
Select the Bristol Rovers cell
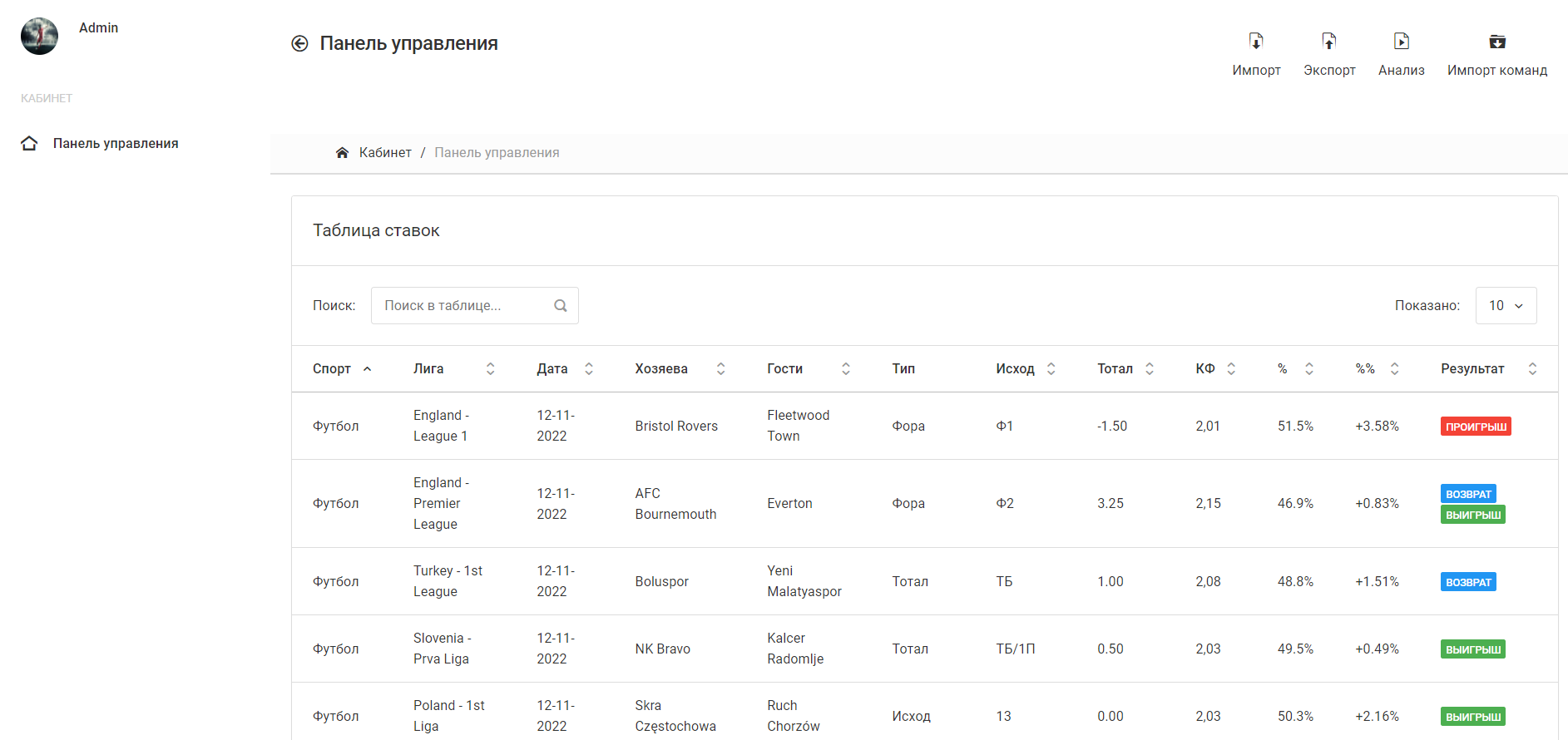click(x=676, y=426)
